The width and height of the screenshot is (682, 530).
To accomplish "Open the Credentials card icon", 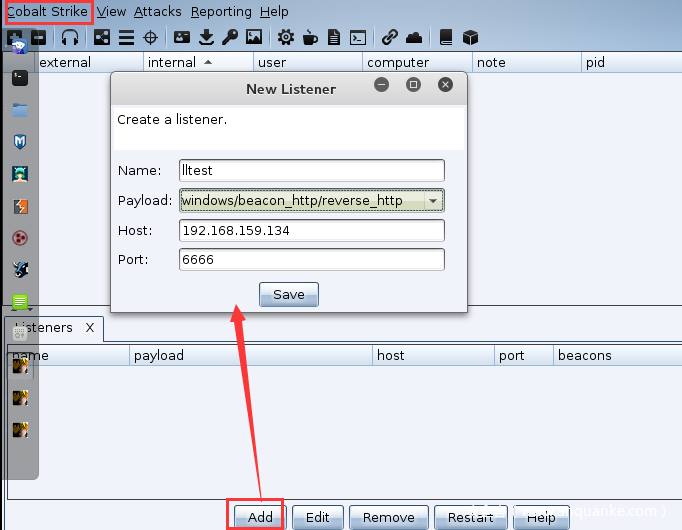I will pyautogui.click(x=182, y=37).
